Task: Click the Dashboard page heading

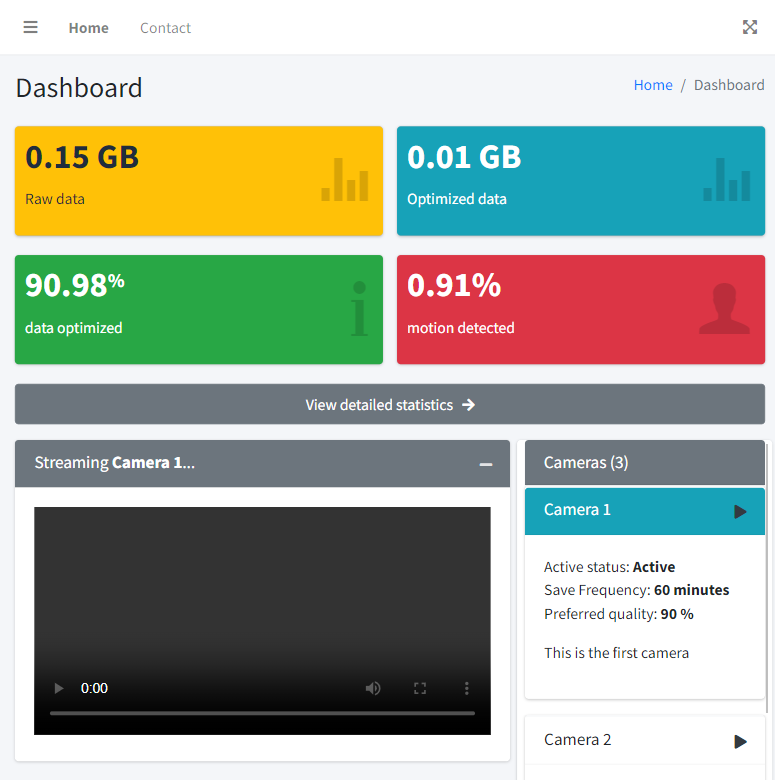Action: tap(79, 88)
